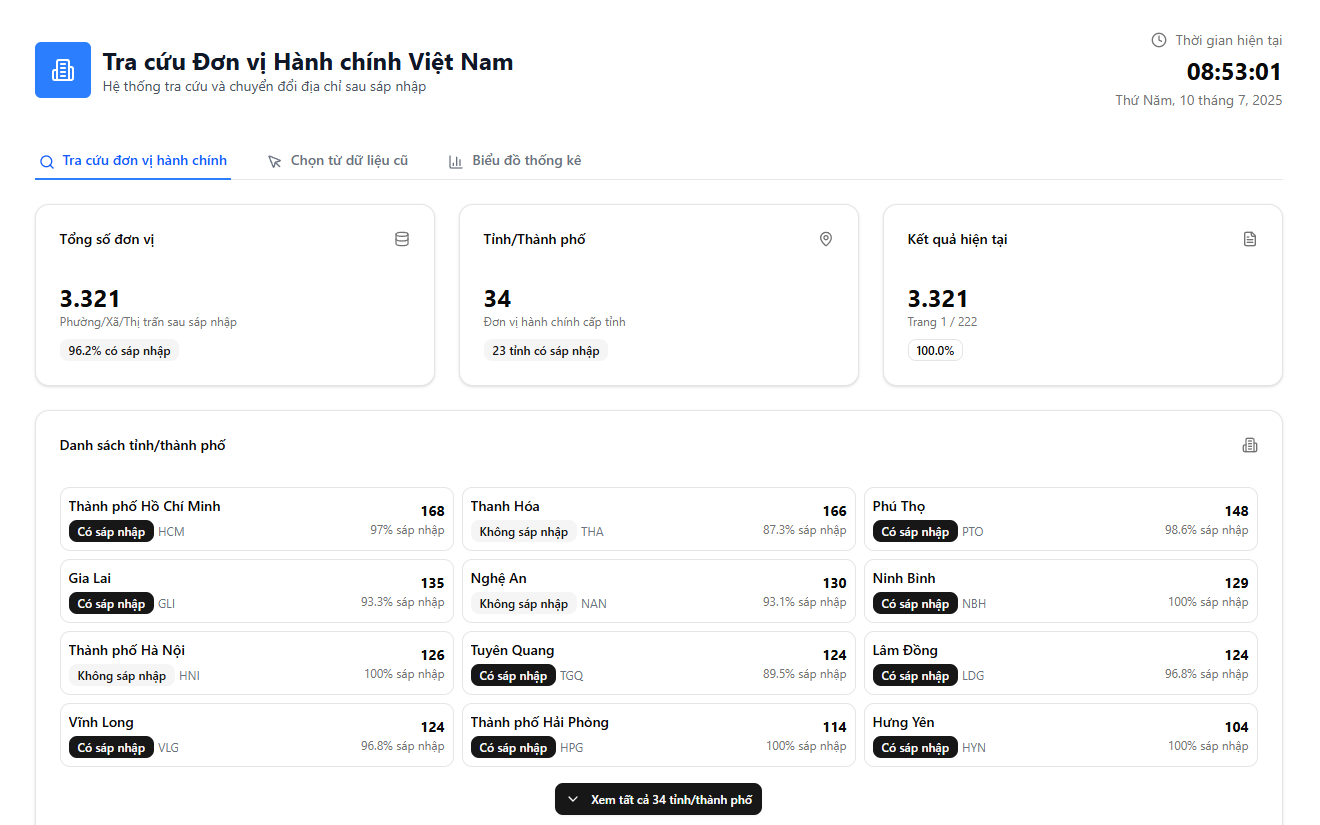Click the document icon in Kết quả hiện tại card
The image size is (1320, 825).
1250,239
